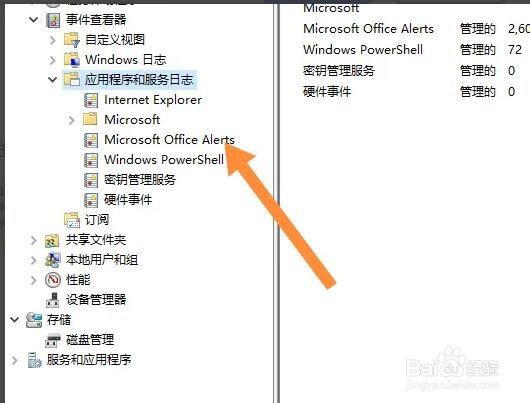Click the 密钥管理服务 log icon
Viewport: 530px width, 403px height.
pyautogui.click(x=91, y=180)
